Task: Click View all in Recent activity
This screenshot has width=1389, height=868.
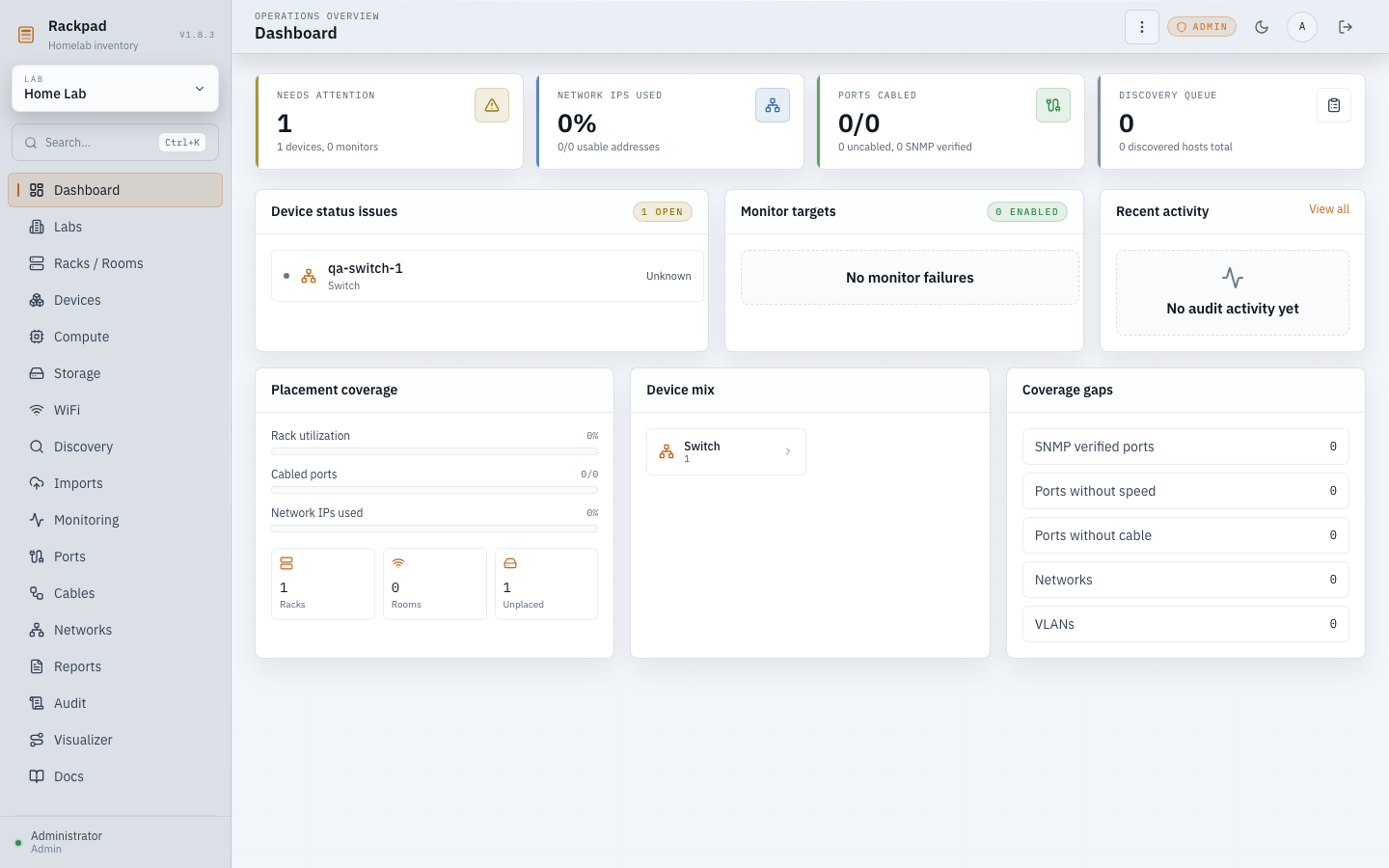Action: coord(1329,209)
